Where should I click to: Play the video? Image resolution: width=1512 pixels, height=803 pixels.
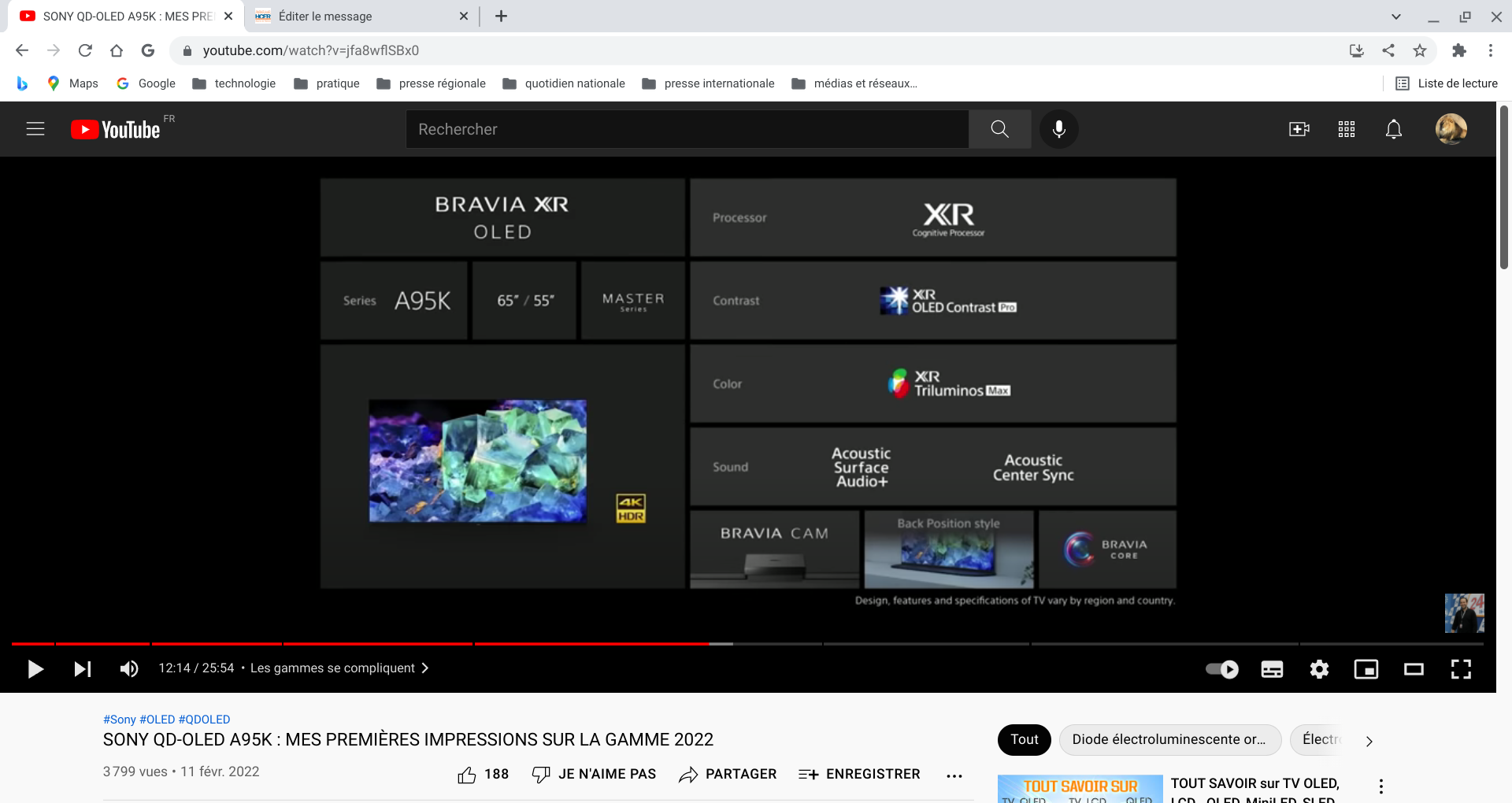tap(35, 669)
